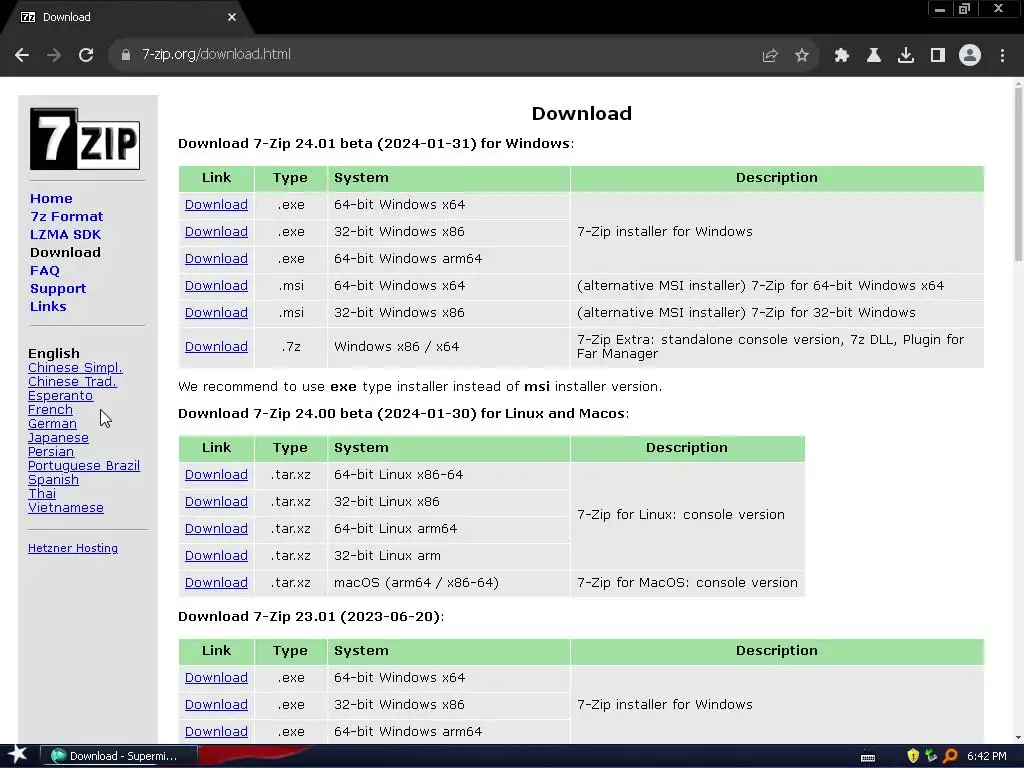Click the scrollbar down arrow
Image resolution: width=1024 pixels, height=768 pixels.
click(x=1018, y=738)
